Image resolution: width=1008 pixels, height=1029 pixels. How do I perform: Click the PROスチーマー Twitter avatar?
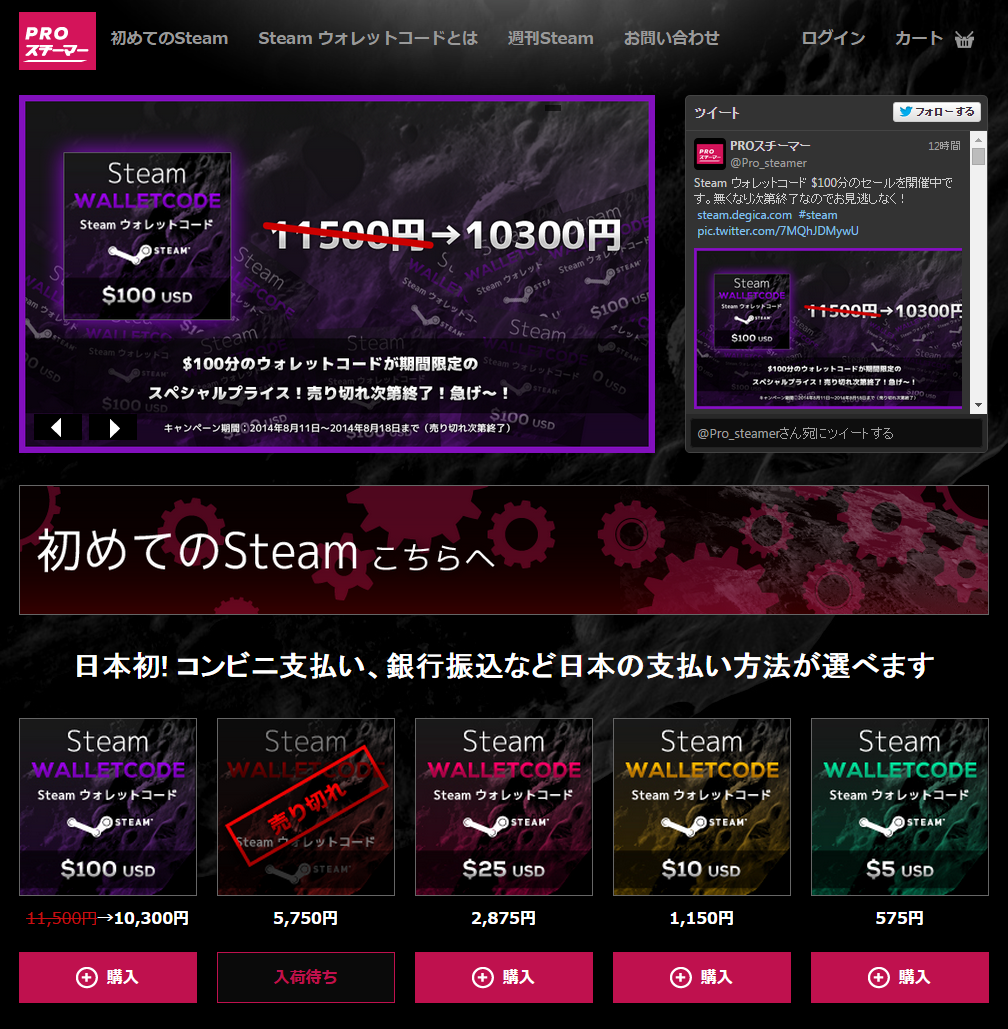tap(709, 154)
